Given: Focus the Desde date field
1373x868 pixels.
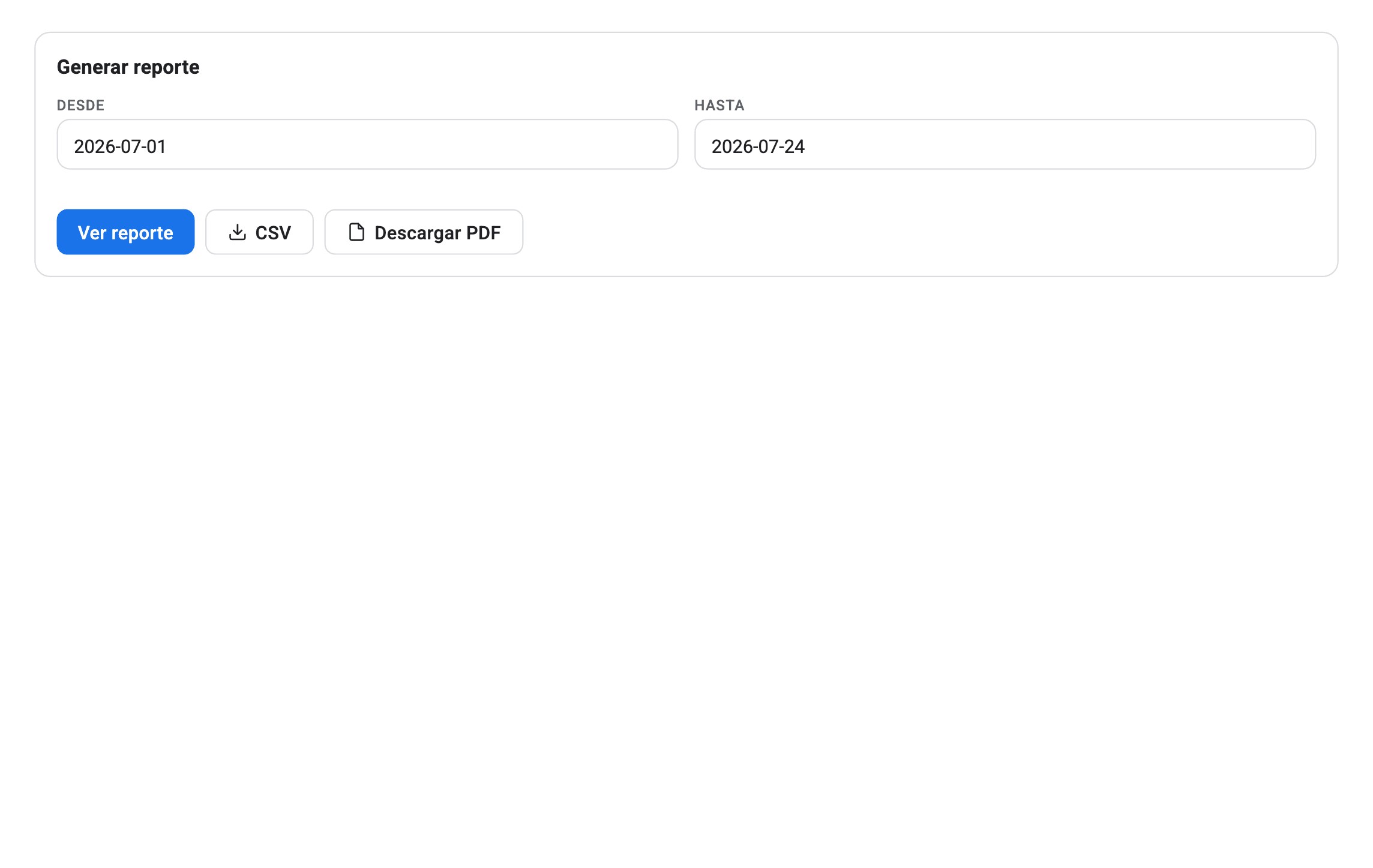Looking at the screenshot, I should coord(367,145).
